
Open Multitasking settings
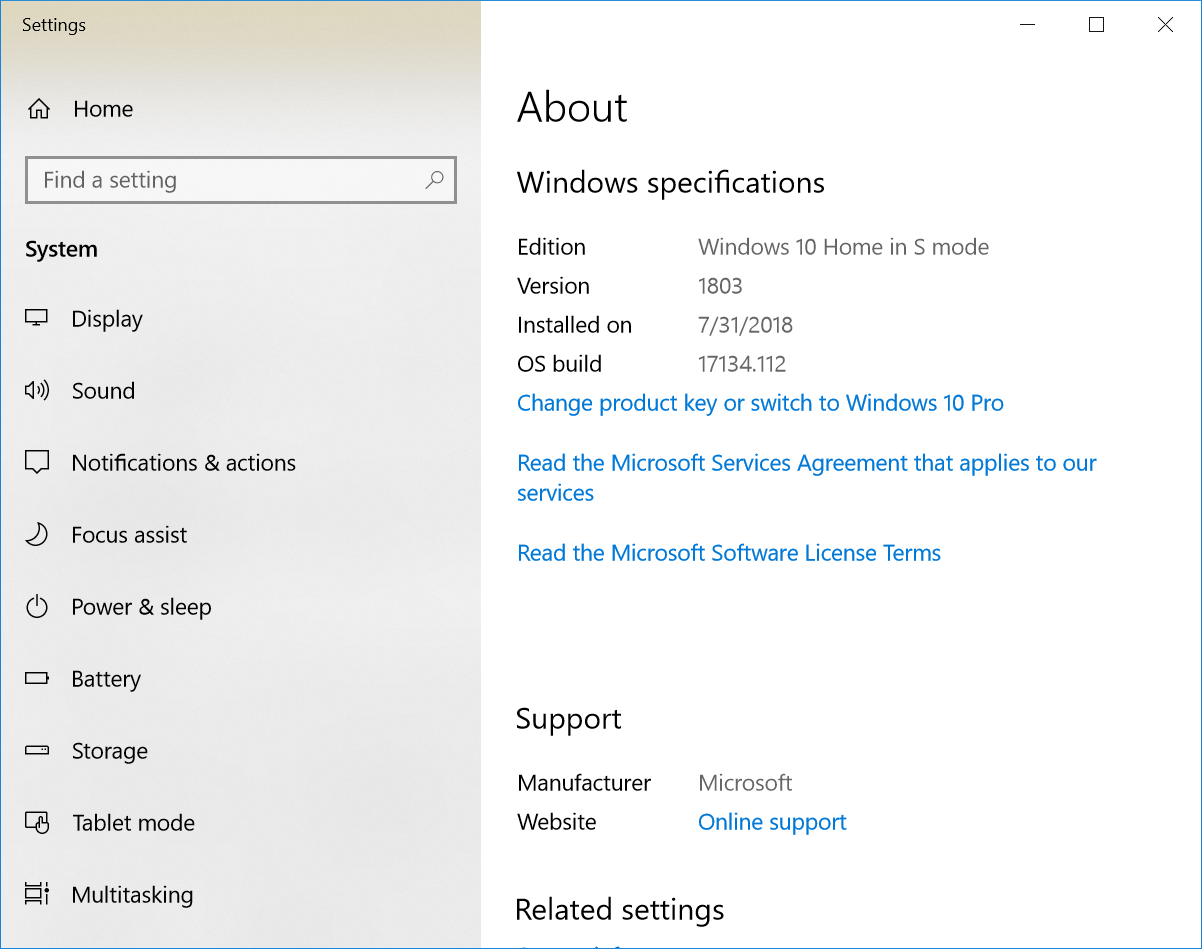133,895
